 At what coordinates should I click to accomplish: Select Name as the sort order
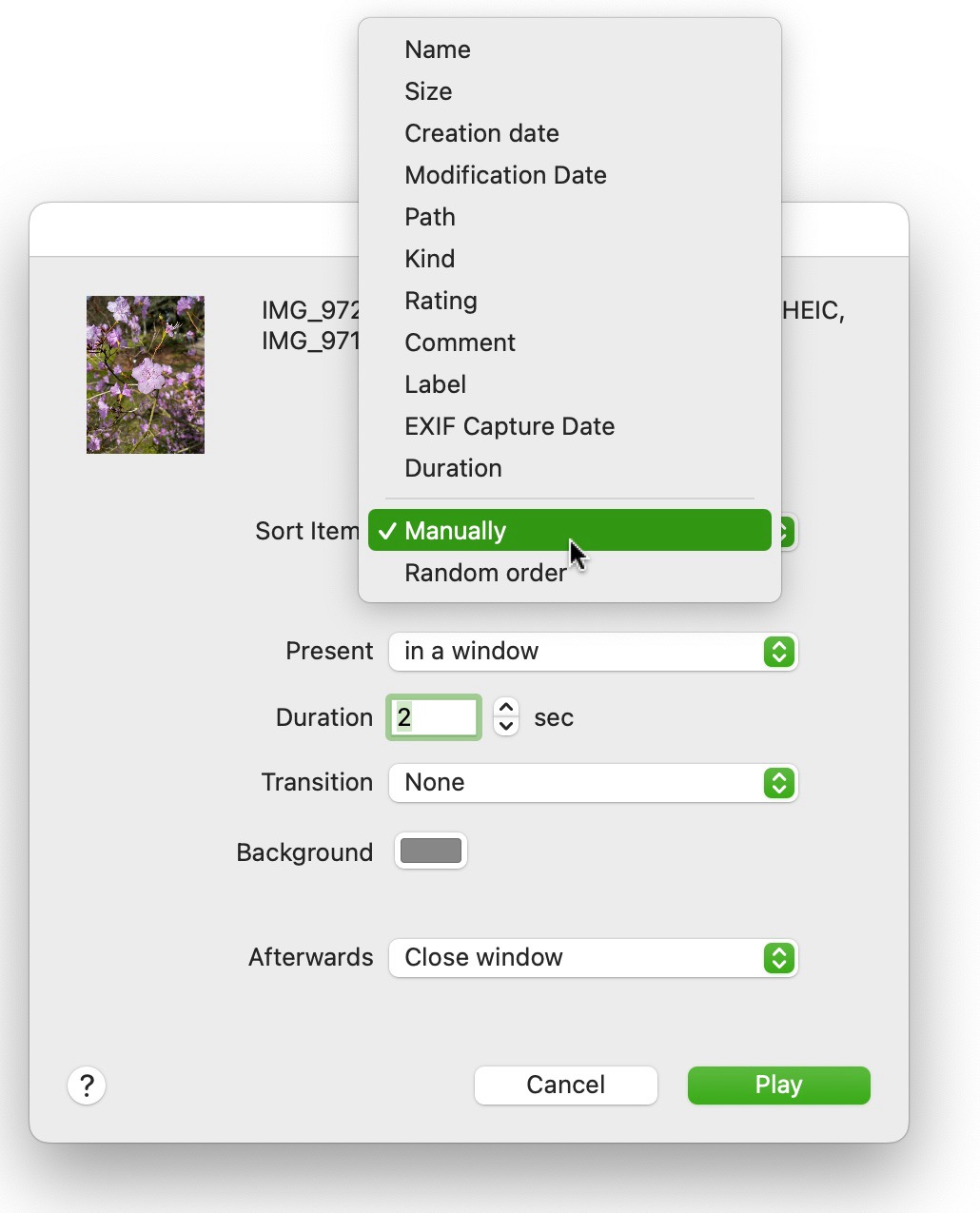pyautogui.click(x=438, y=49)
